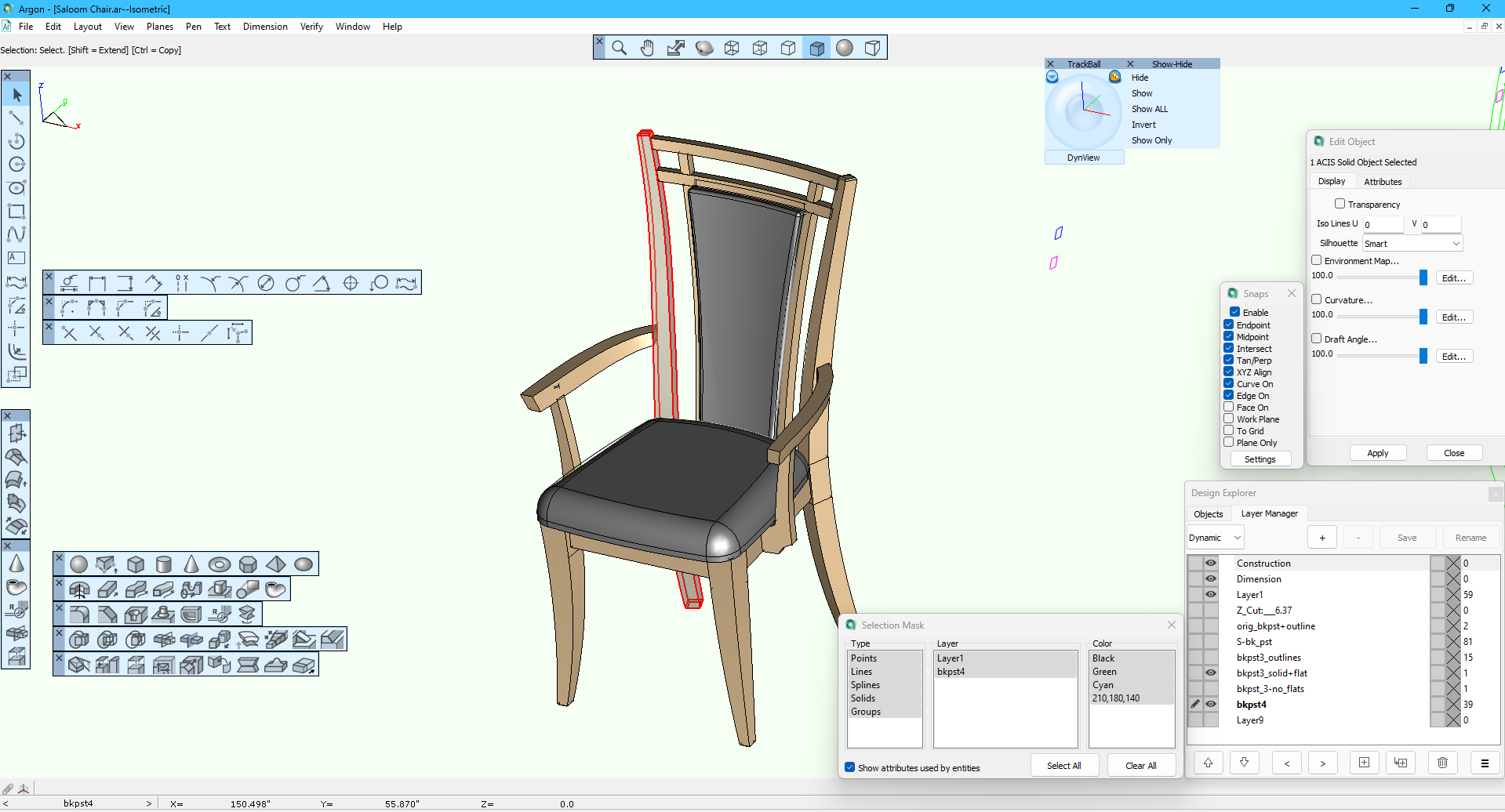Open the Verify menu
The image size is (1505, 812).
click(x=311, y=27)
